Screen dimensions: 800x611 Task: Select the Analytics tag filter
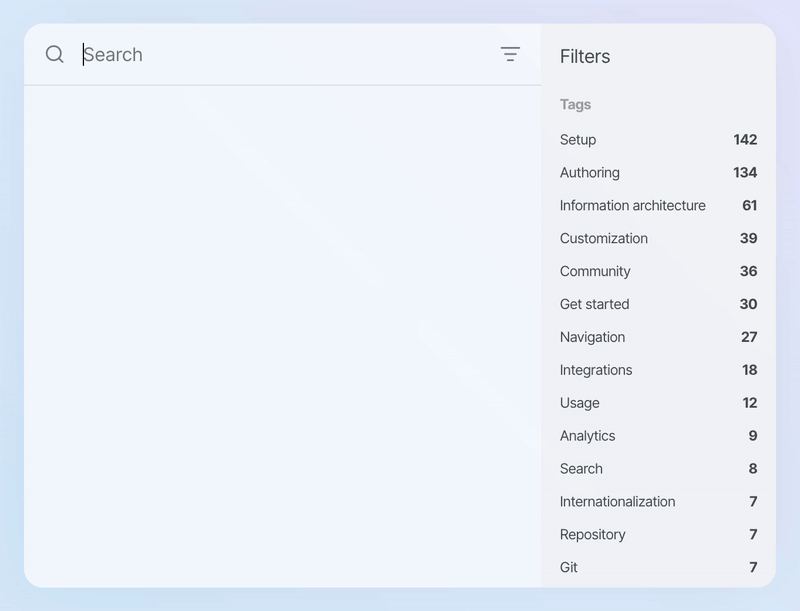[588, 437]
